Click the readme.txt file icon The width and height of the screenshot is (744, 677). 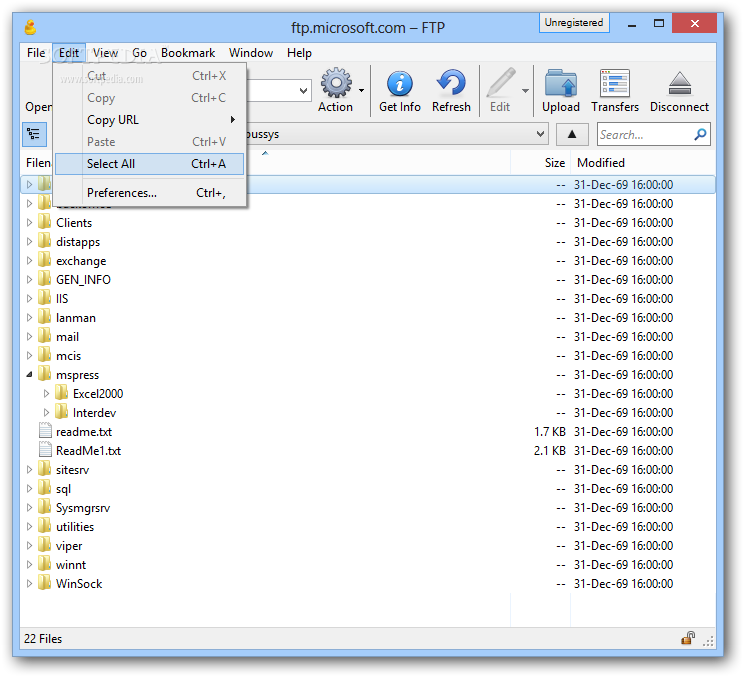point(45,431)
